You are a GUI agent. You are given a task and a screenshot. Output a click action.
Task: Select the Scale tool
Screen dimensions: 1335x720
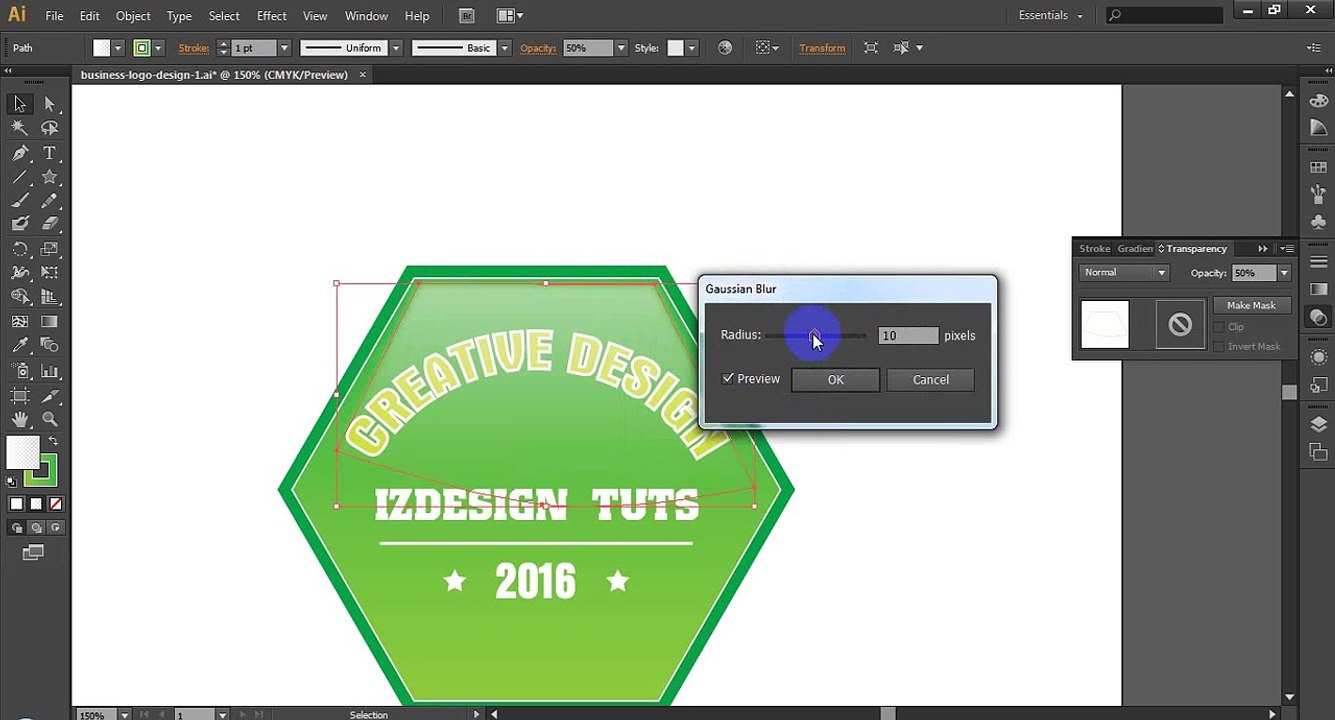pos(49,249)
